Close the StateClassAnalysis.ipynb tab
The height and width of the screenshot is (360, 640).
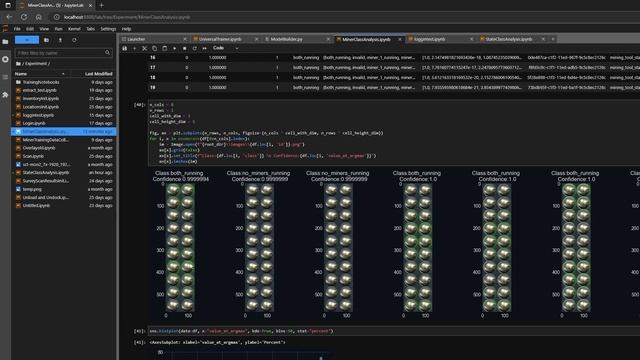[543, 39]
